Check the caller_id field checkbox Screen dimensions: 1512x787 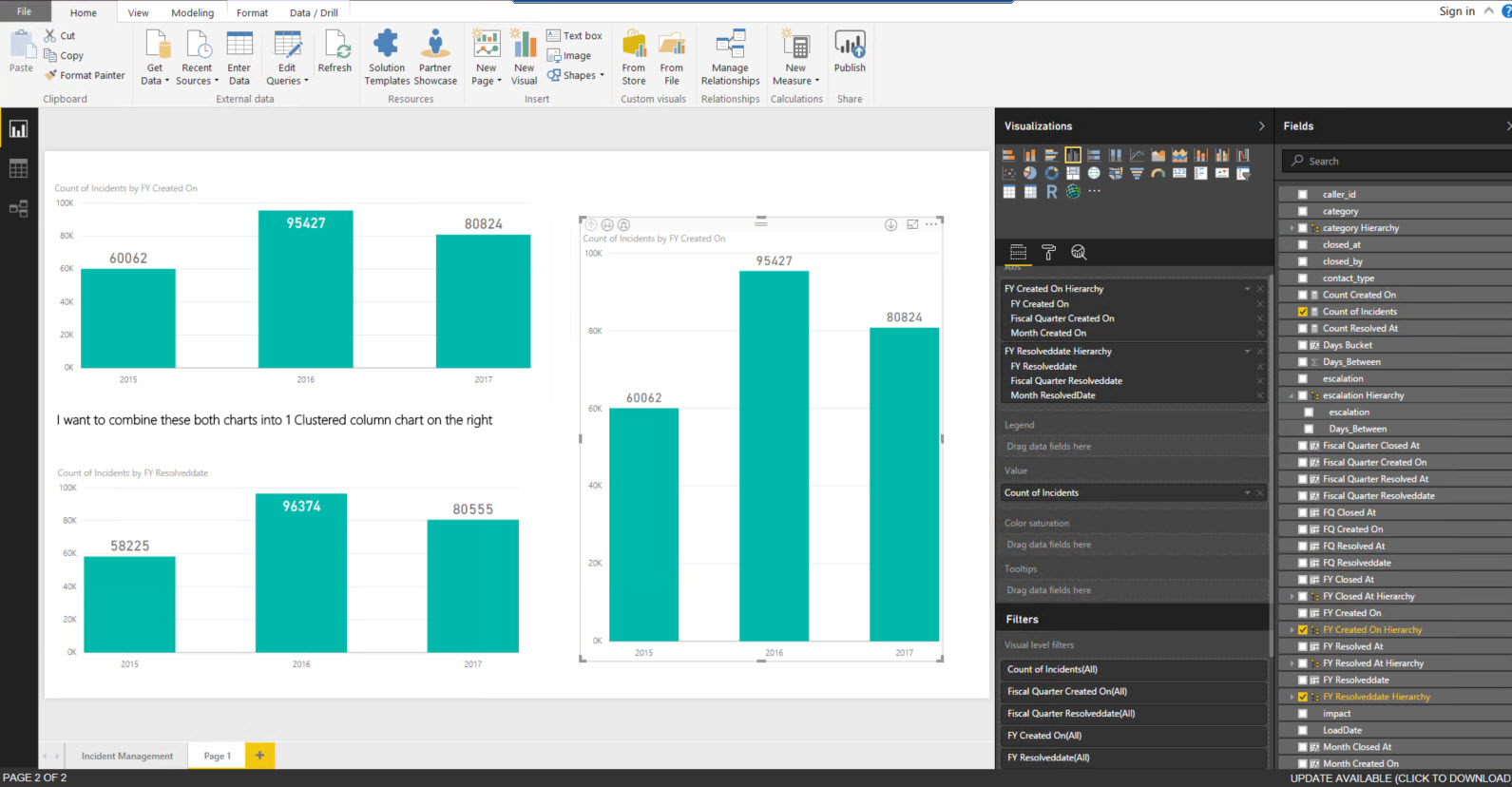coord(1303,194)
